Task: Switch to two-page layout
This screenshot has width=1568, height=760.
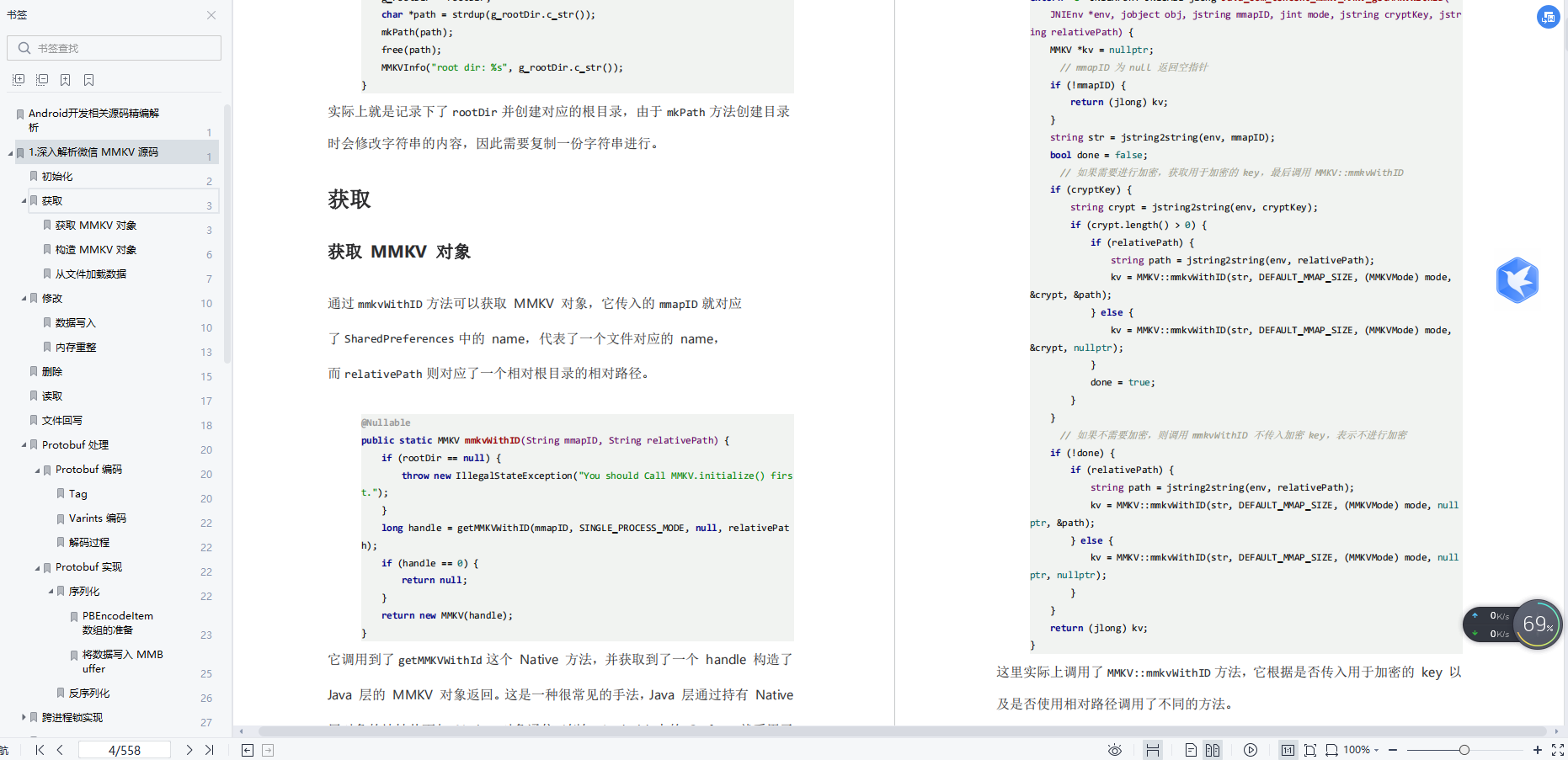Action: (1213, 750)
